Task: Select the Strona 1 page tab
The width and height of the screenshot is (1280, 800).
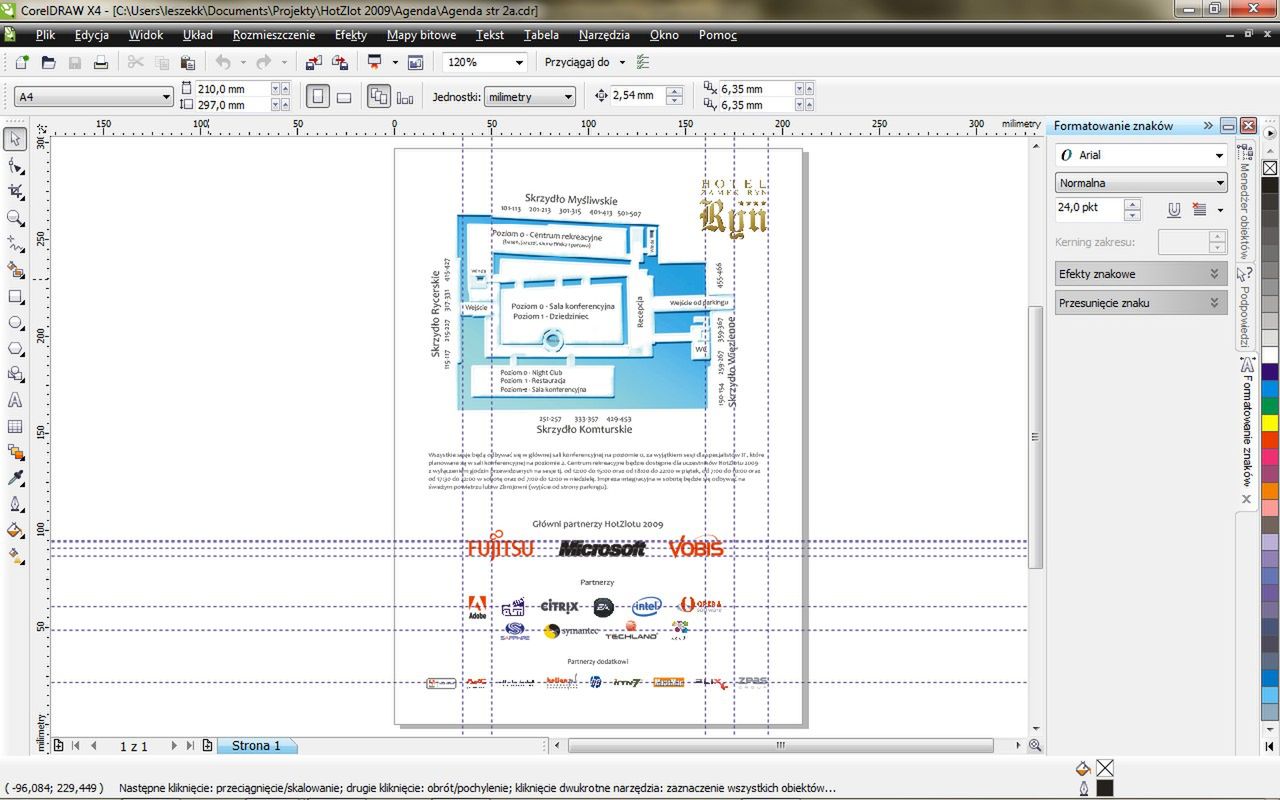Action: pos(257,745)
